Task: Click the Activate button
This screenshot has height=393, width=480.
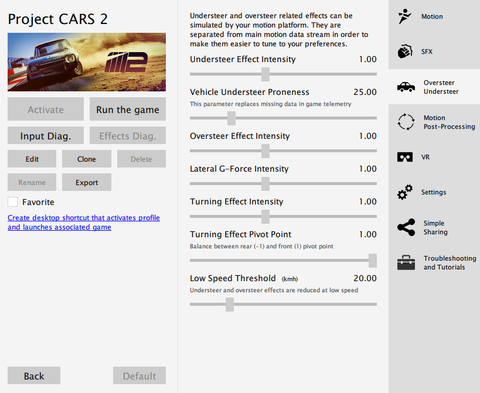Action: [x=46, y=109]
